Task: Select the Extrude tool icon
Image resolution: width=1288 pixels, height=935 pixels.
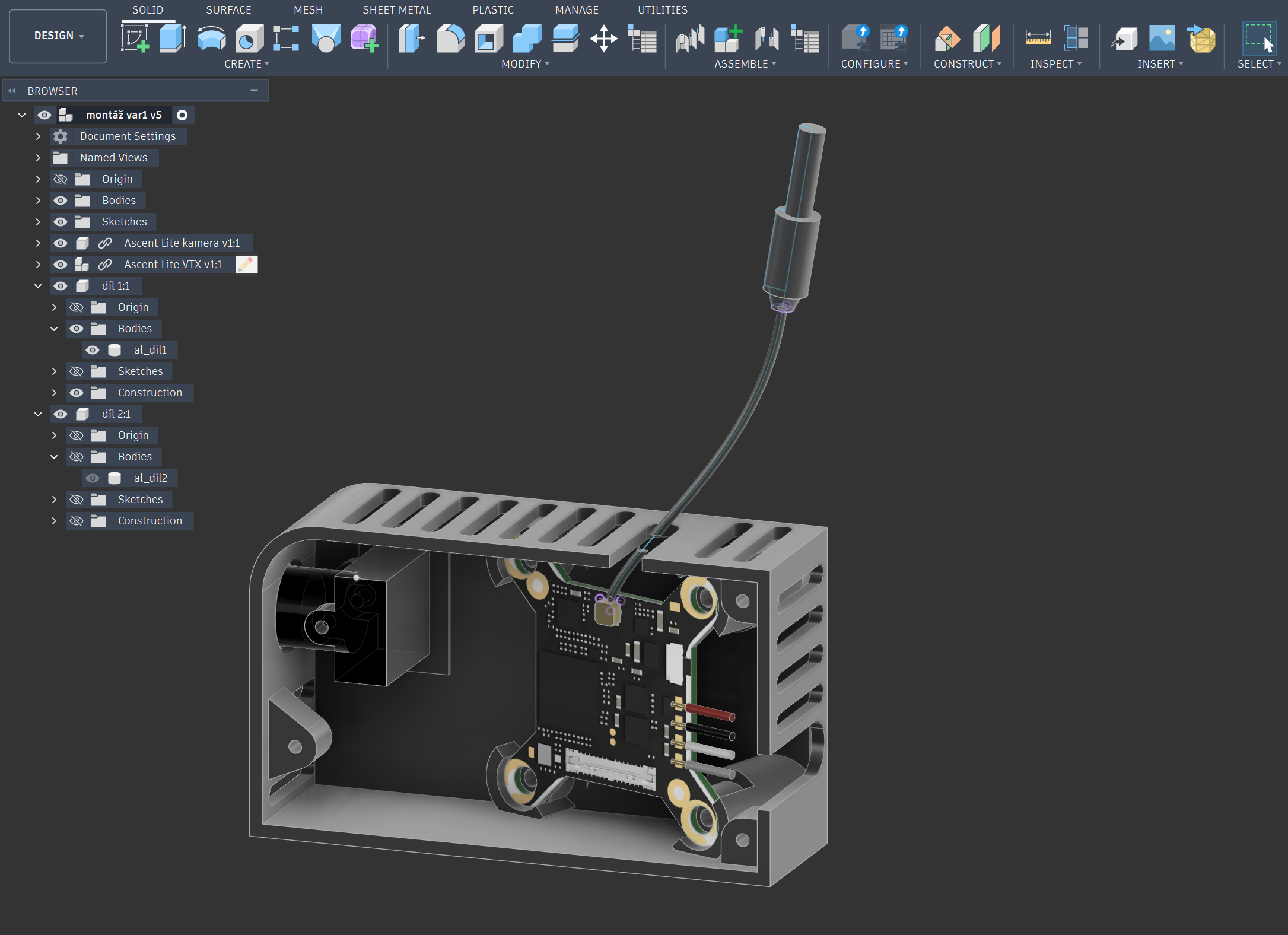Action: (x=173, y=39)
